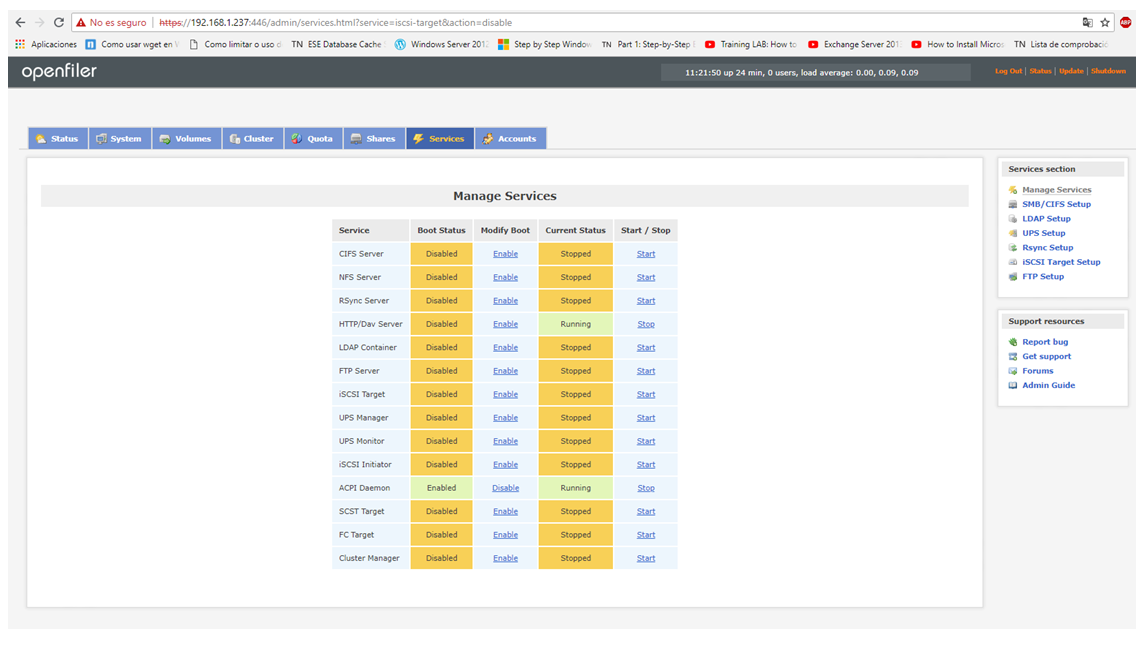This screenshot has height=645, width=1142.
Task: Open the 'Training LAB: How to' YouTube bookmark
Action: tap(751, 44)
